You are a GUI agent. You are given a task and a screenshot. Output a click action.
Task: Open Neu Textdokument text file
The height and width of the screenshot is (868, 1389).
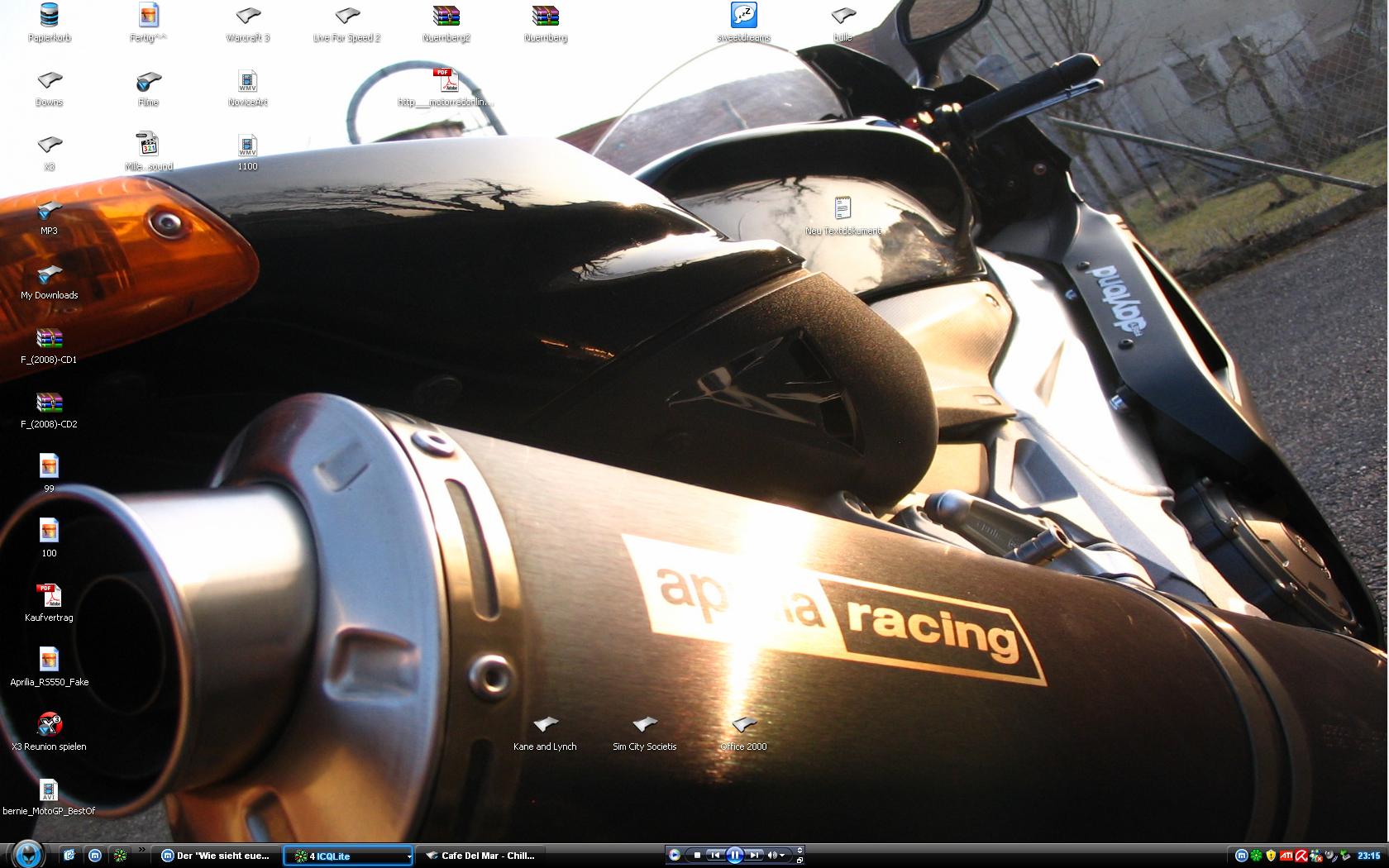coord(842,217)
